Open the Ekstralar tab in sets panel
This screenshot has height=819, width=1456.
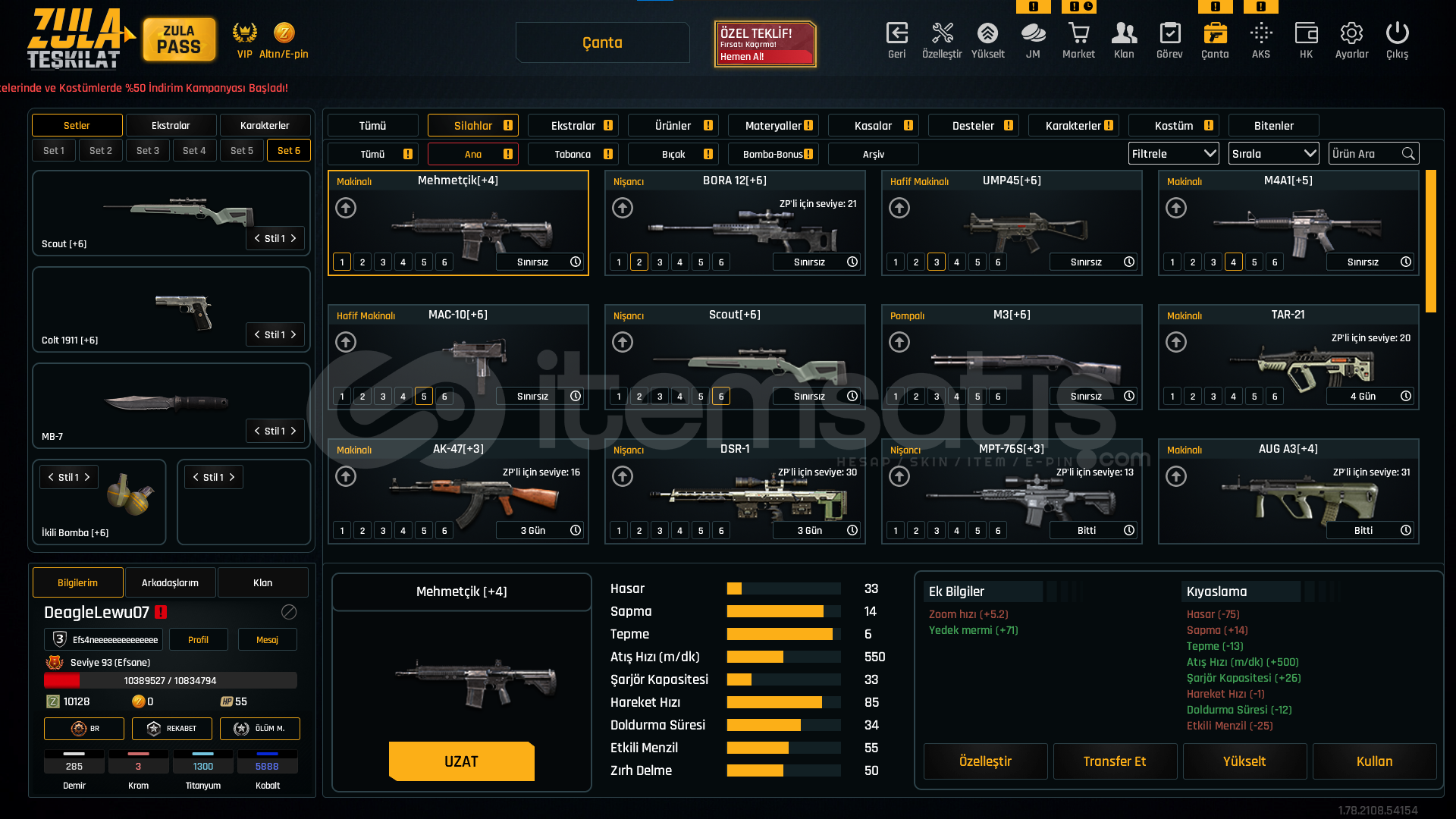tap(171, 126)
